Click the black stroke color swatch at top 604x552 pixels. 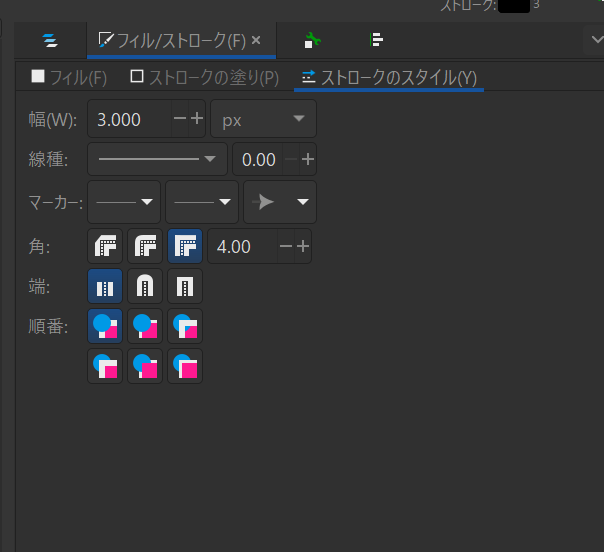[514, 6]
